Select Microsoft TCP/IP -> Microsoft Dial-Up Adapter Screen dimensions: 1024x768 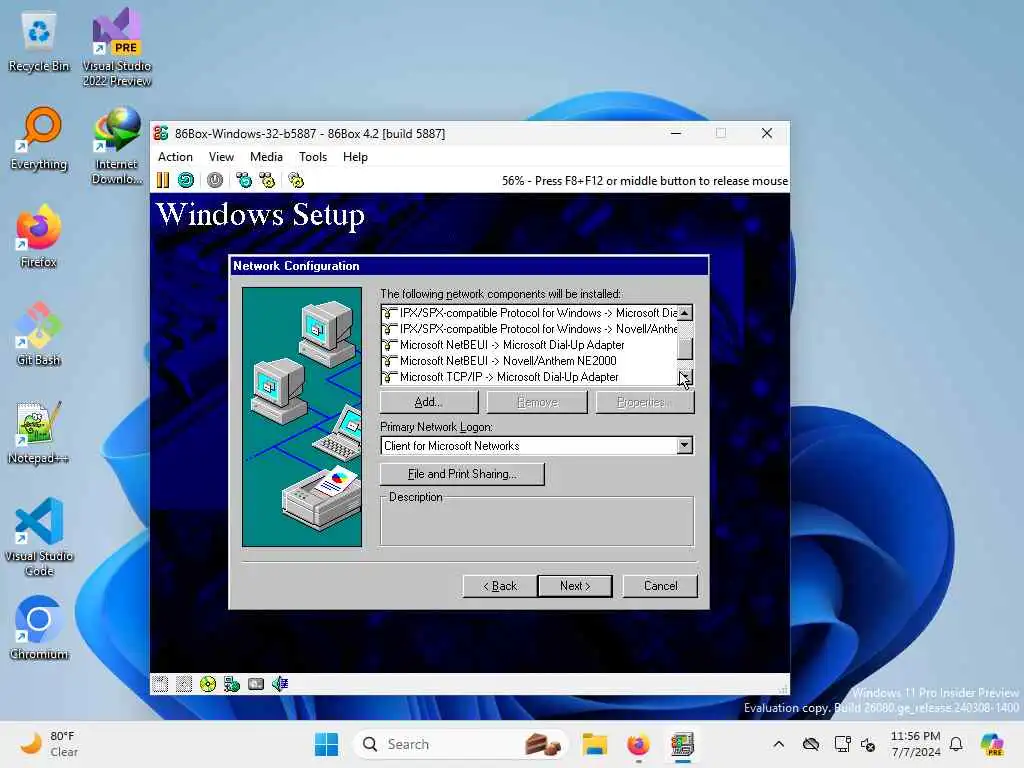529,377
